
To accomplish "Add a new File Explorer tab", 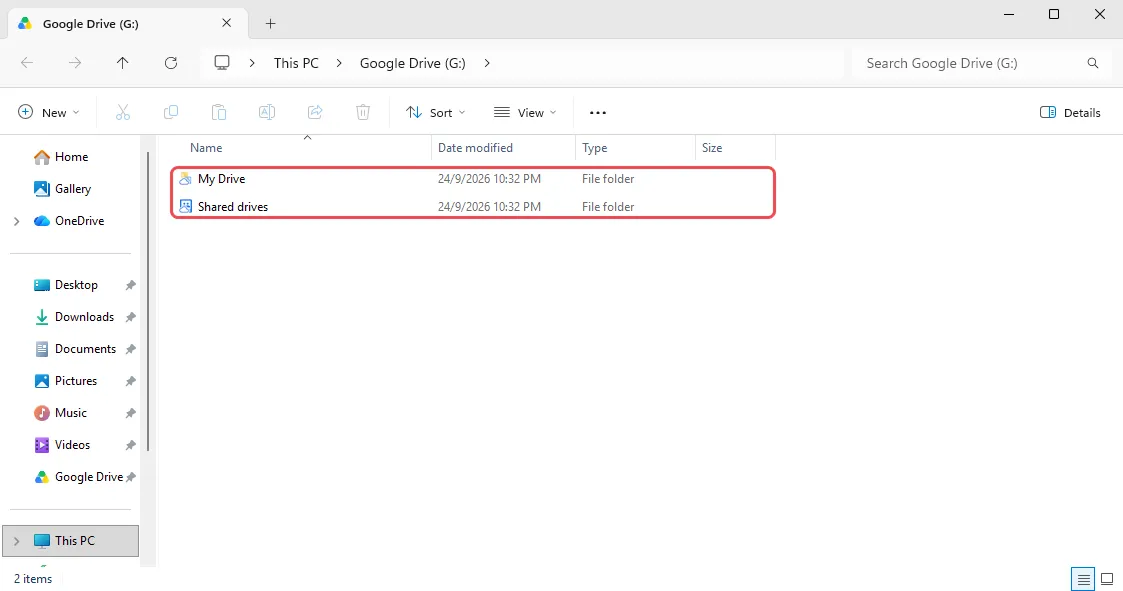I will (270, 24).
